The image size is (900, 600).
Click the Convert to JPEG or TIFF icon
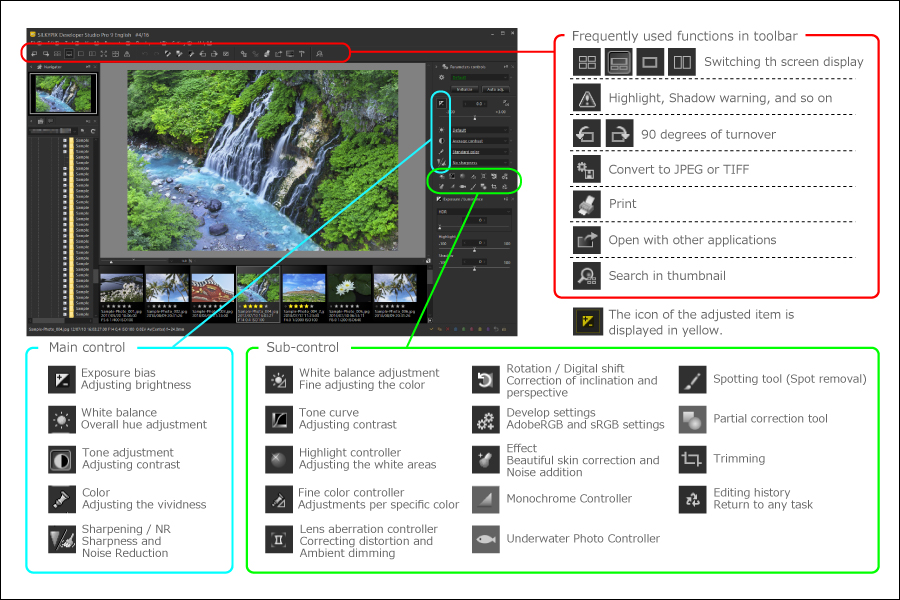coord(587,169)
